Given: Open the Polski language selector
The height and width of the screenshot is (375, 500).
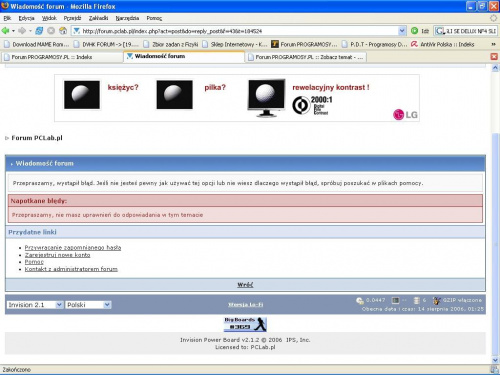Looking at the screenshot, I should click(88, 305).
